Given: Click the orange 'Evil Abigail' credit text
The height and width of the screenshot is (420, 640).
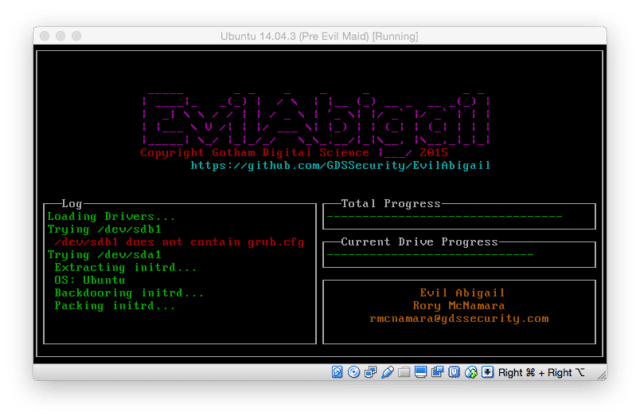Looking at the screenshot, I should [462, 293].
